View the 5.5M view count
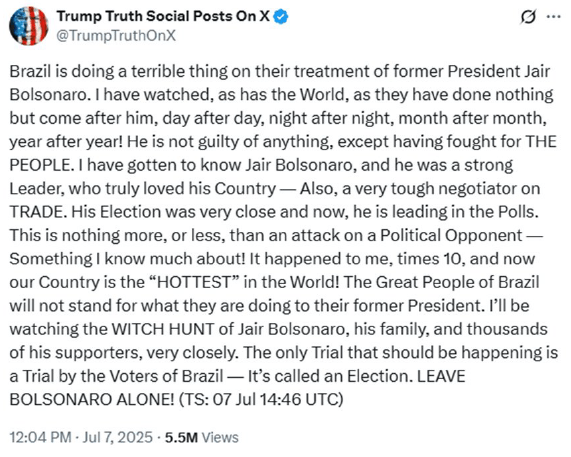Viewport: 571px width, 457px height. (181, 437)
